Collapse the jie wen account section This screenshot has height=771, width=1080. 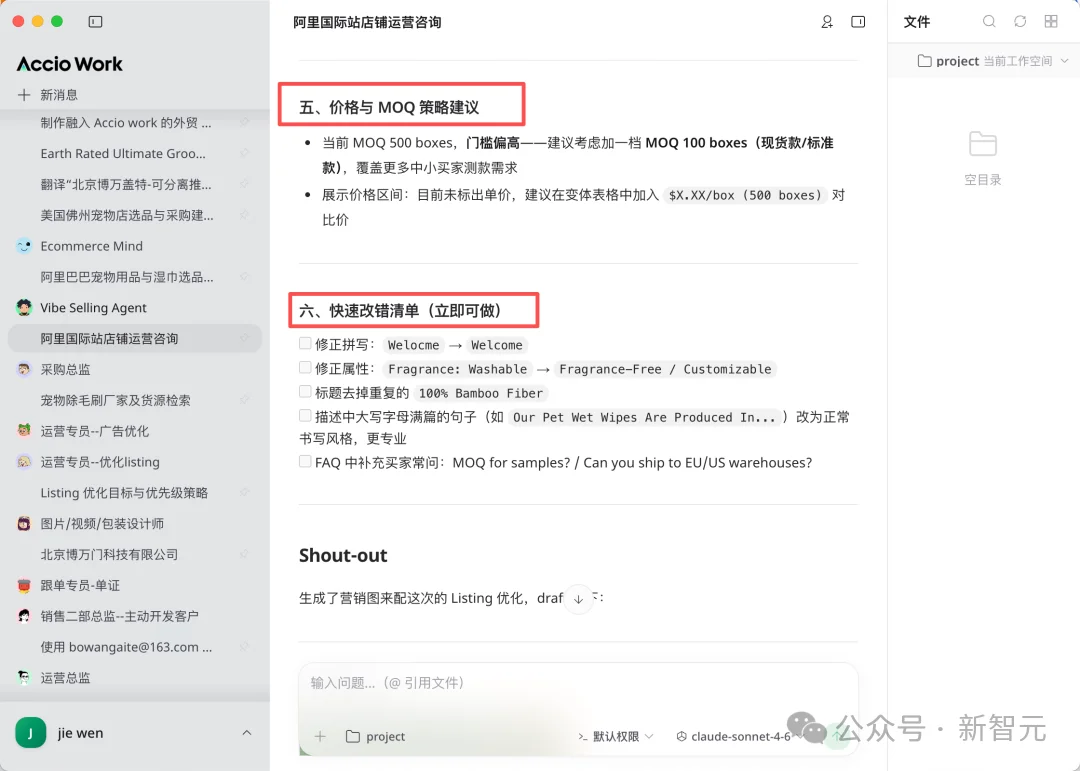pos(246,732)
